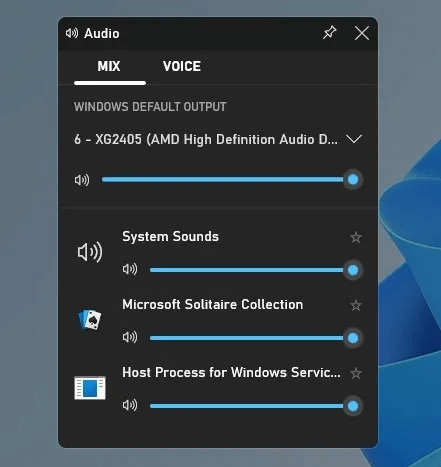Mute System Sounds small speaker icon
Screen dimensions: 441x467
(x=130, y=269)
